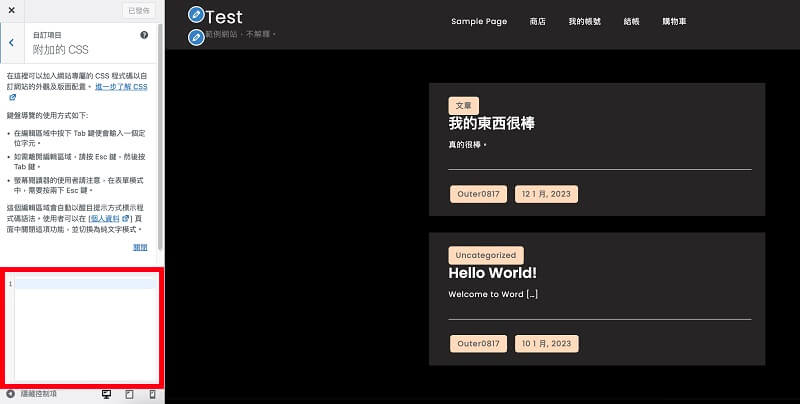Click the 關閉 link under the help text

(140, 247)
